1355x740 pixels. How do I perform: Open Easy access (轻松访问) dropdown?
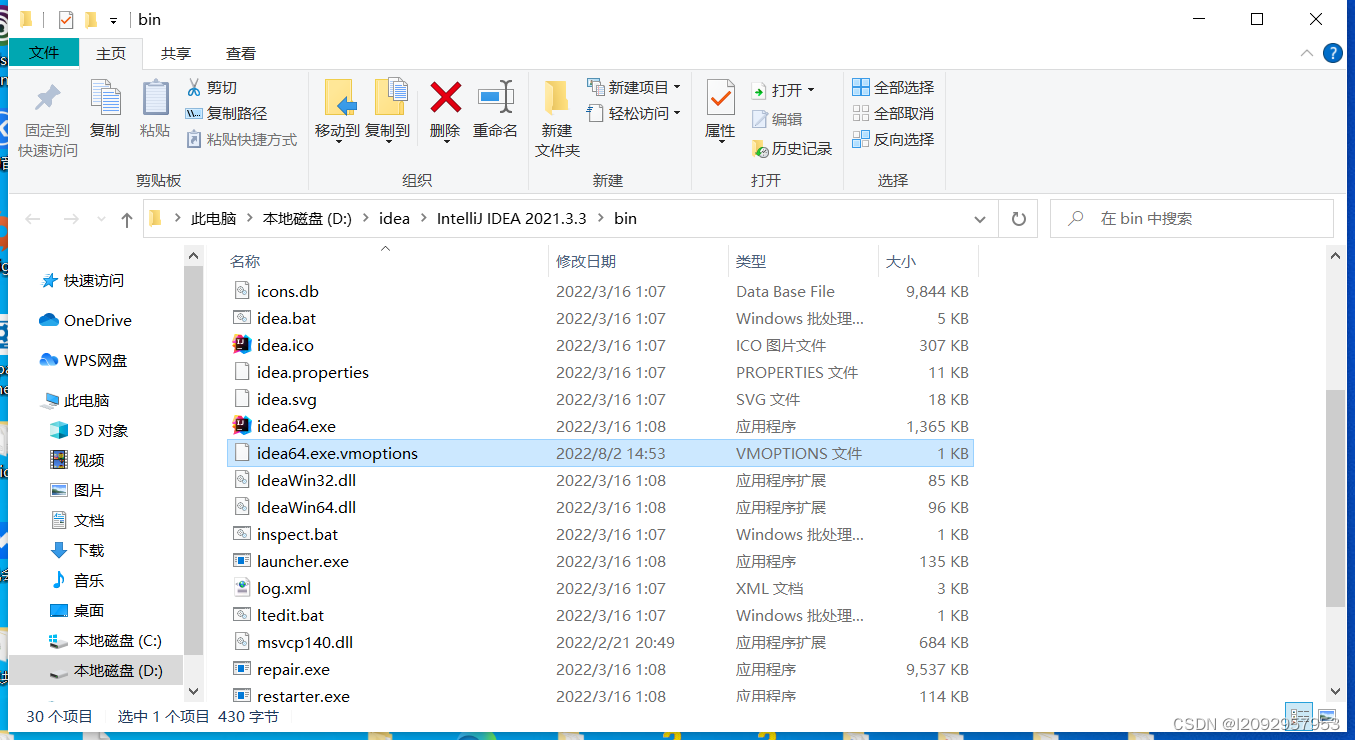635,114
